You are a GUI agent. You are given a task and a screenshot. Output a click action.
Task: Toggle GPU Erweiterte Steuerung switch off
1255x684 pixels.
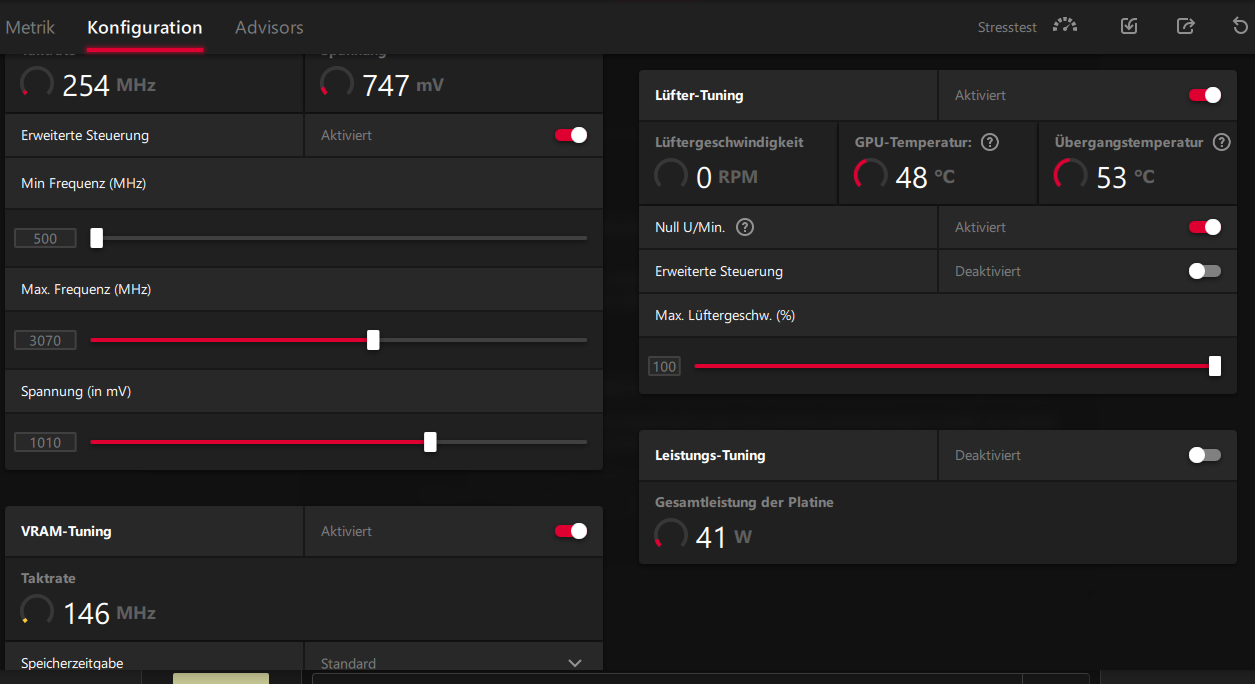point(571,135)
